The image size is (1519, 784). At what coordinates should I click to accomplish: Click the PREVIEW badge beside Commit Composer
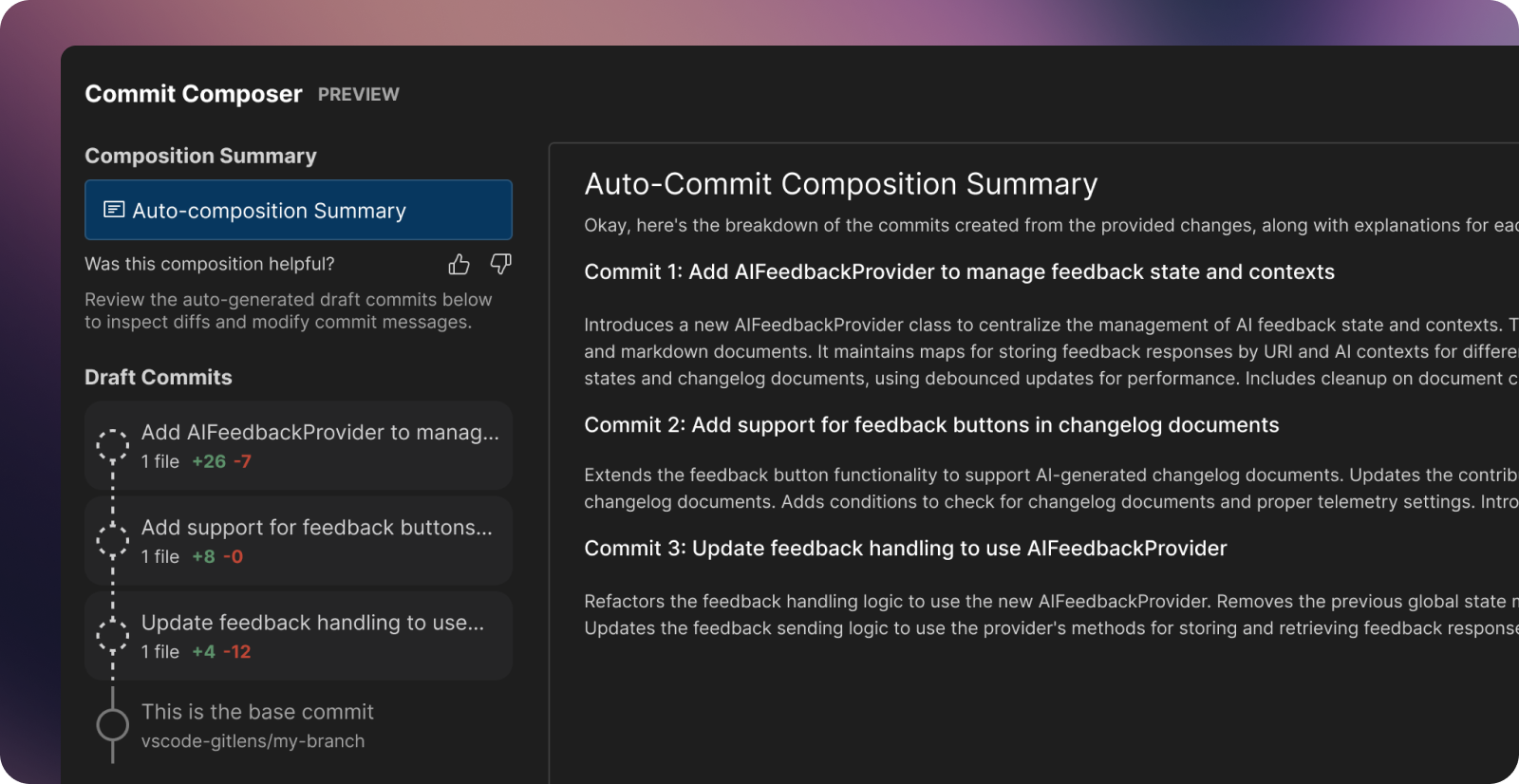click(358, 95)
